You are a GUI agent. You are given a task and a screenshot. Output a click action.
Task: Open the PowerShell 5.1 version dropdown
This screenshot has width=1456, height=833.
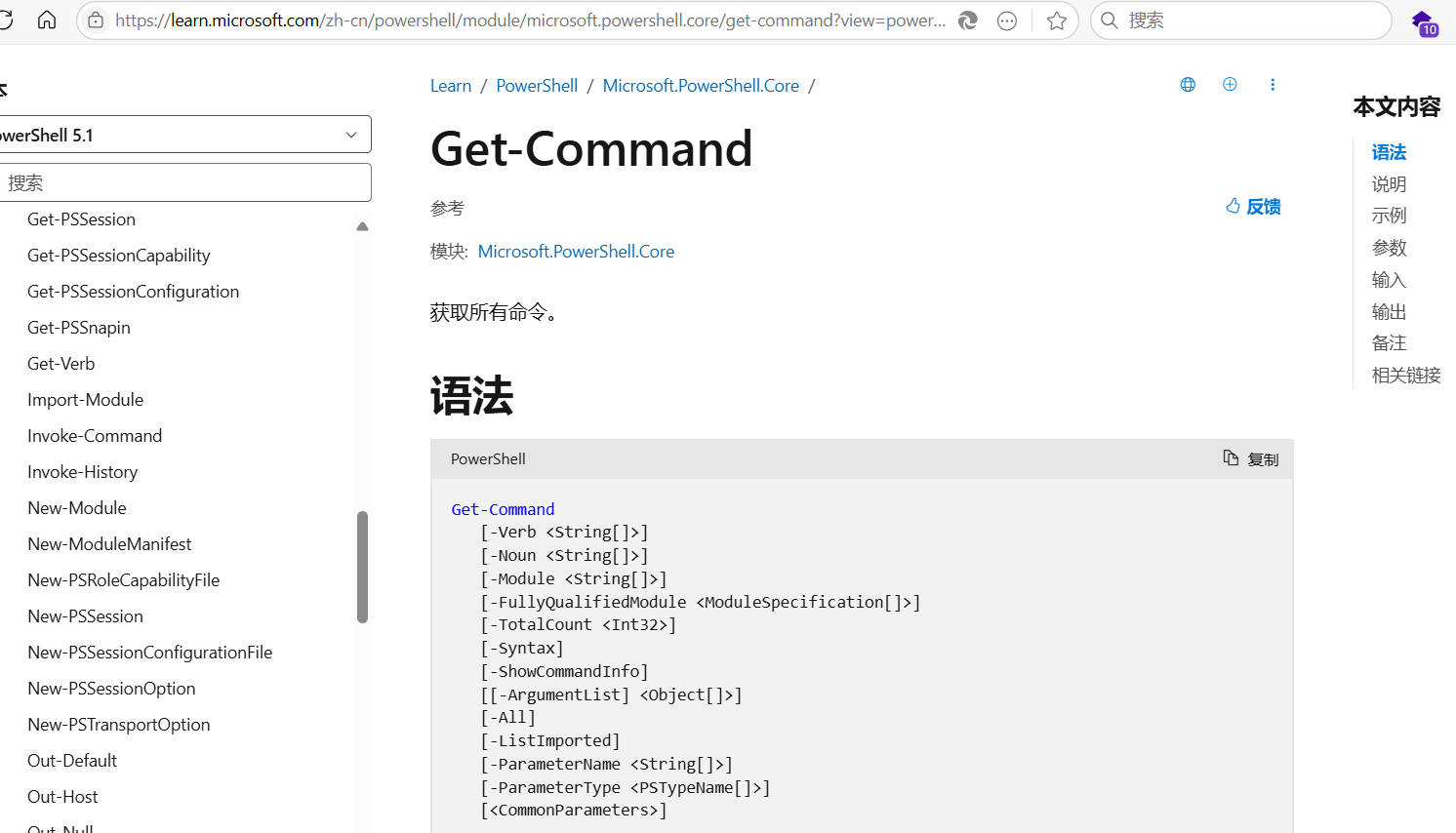(183, 135)
